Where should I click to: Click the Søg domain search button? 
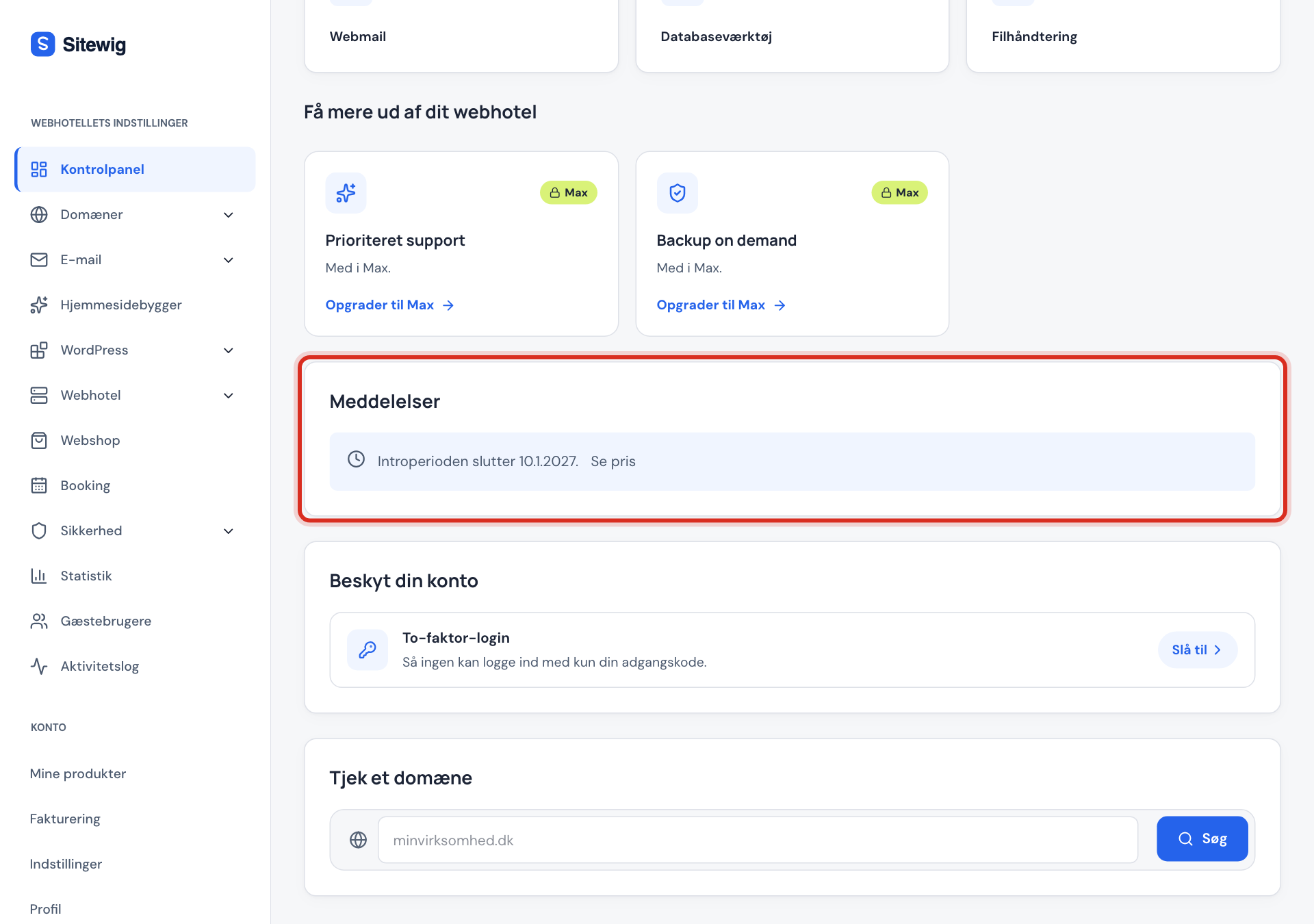click(1202, 838)
